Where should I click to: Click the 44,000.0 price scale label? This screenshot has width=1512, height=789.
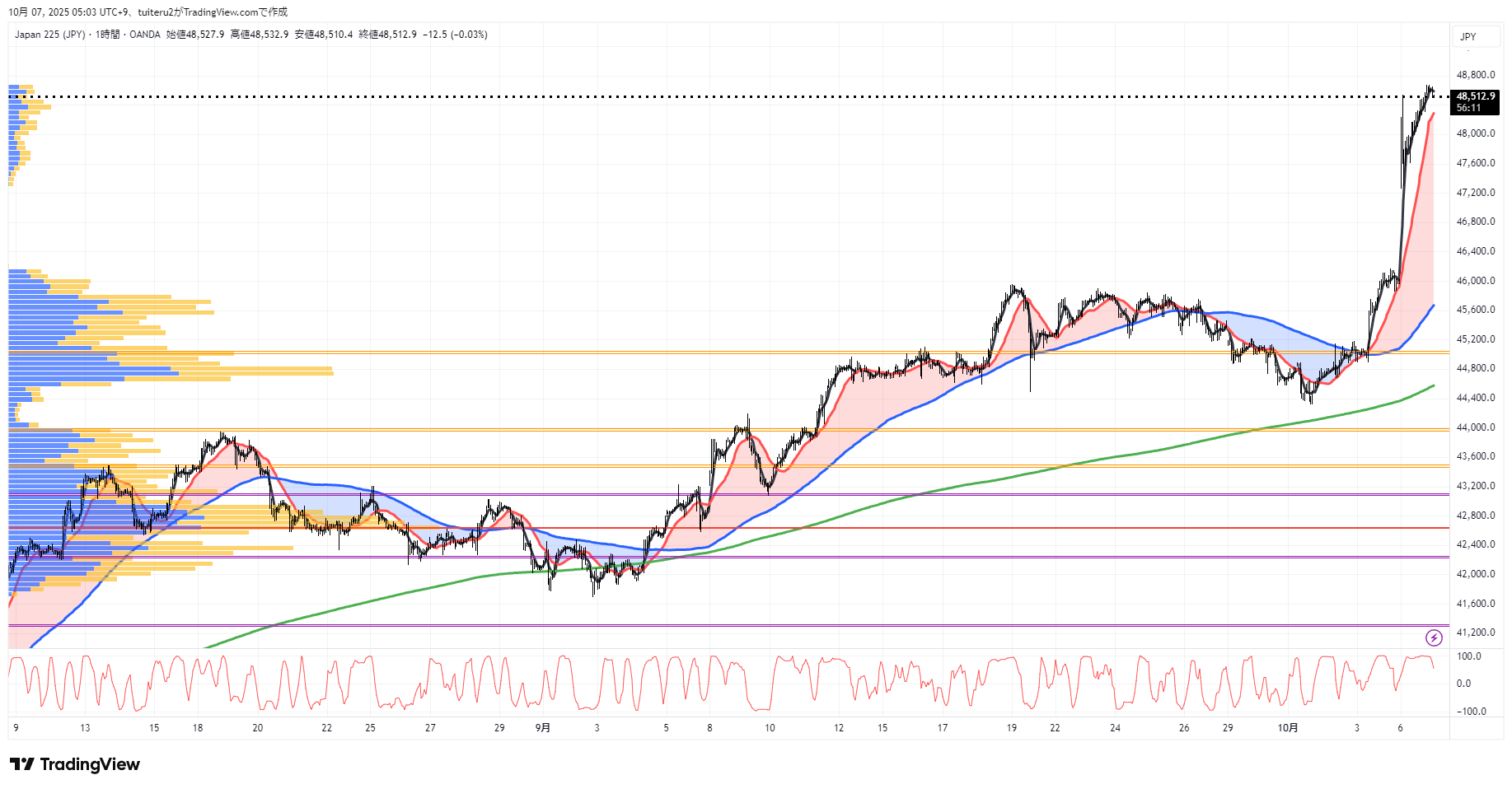[1476, 427]
